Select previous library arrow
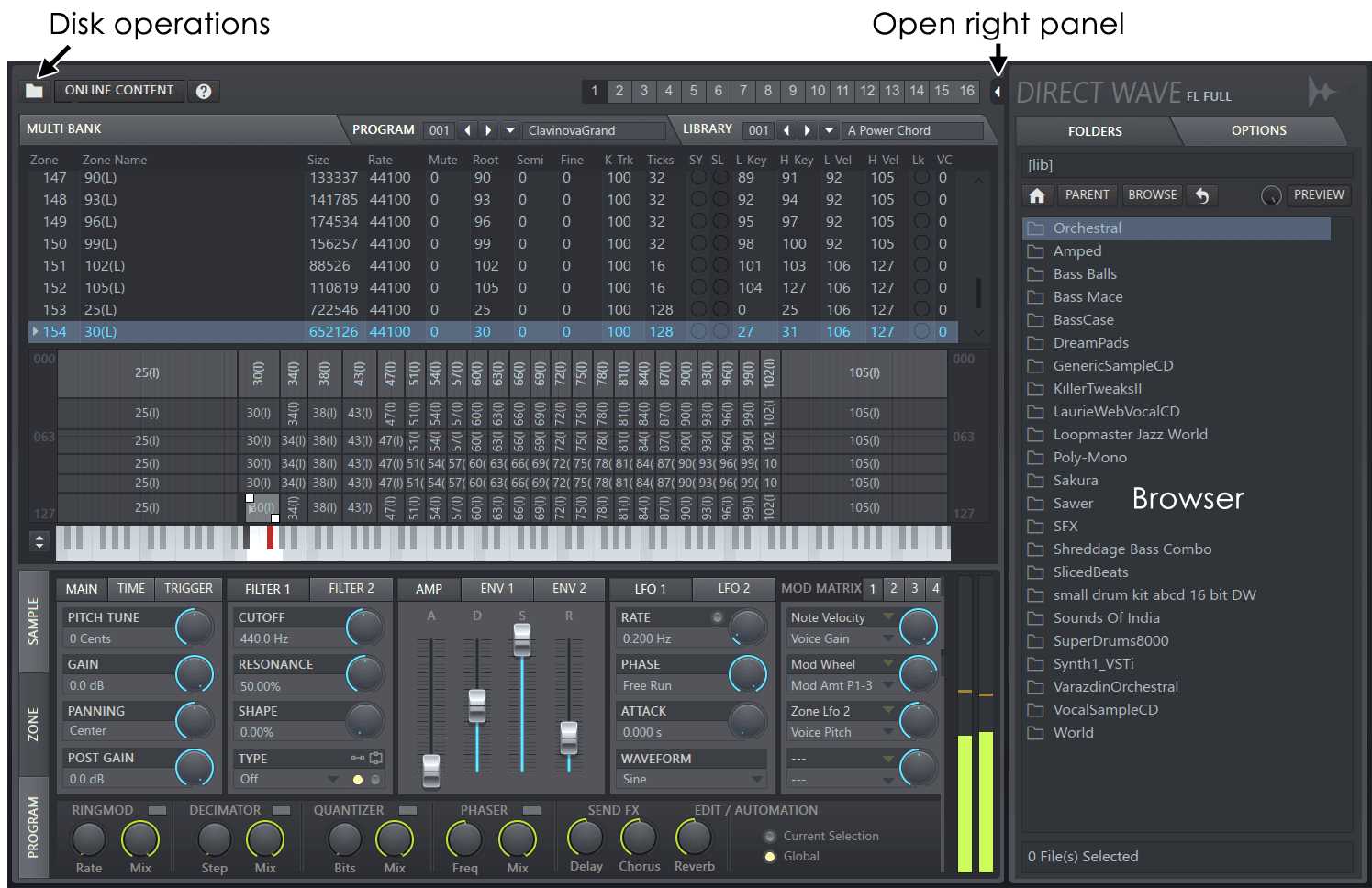The image size is (1372, 888). pyautogui.click(x=786, y=130)
